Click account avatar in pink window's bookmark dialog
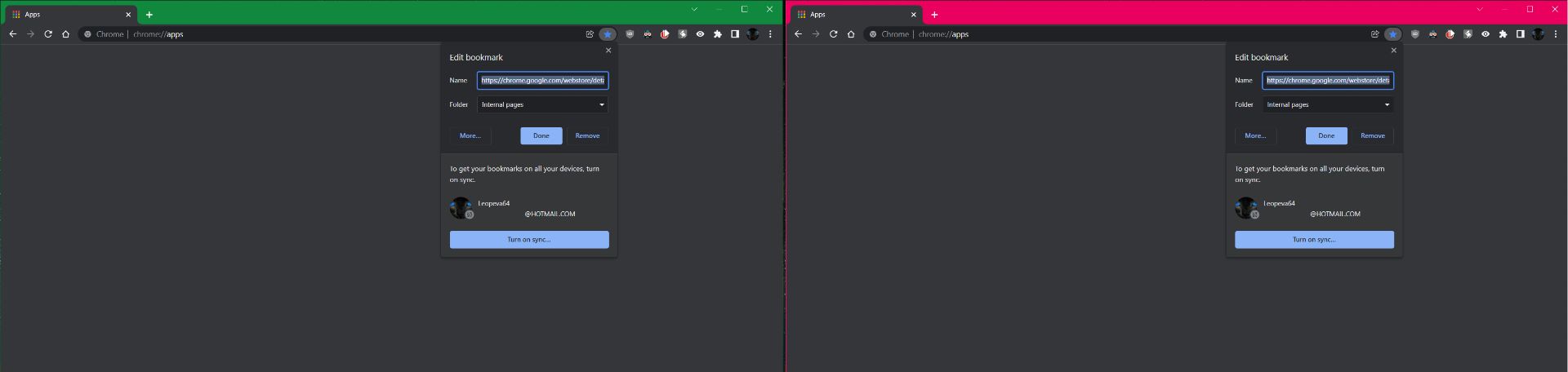 coord(1247,208)
